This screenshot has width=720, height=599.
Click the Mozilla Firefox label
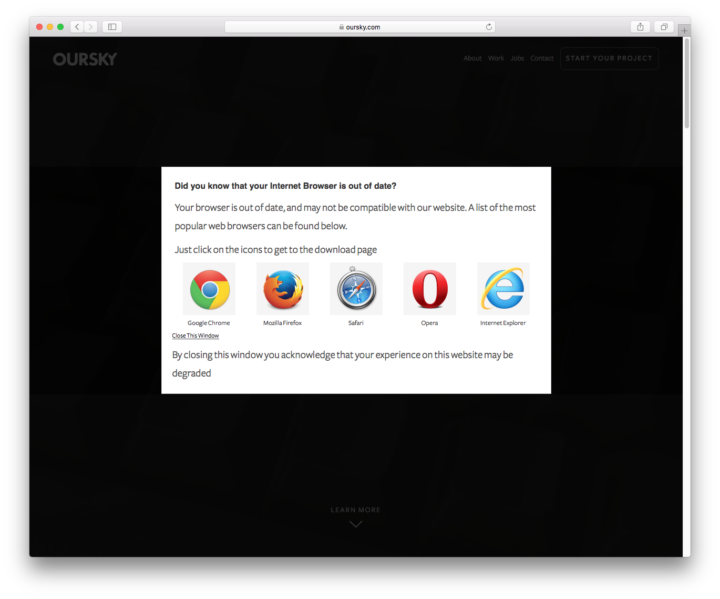282,323
